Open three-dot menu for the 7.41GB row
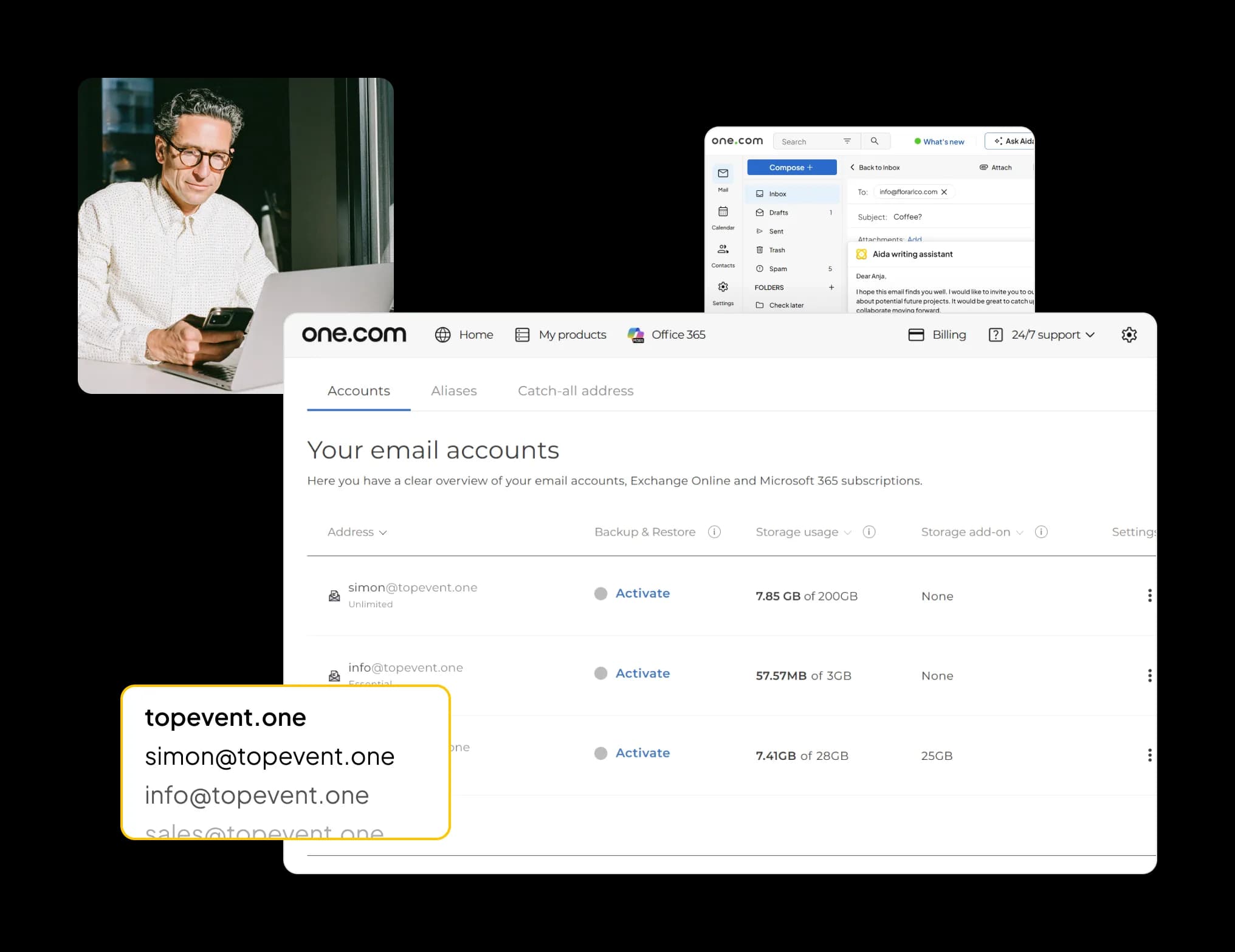Image resolution: width=1235 pixels, height=952 pixels. 1149,755
